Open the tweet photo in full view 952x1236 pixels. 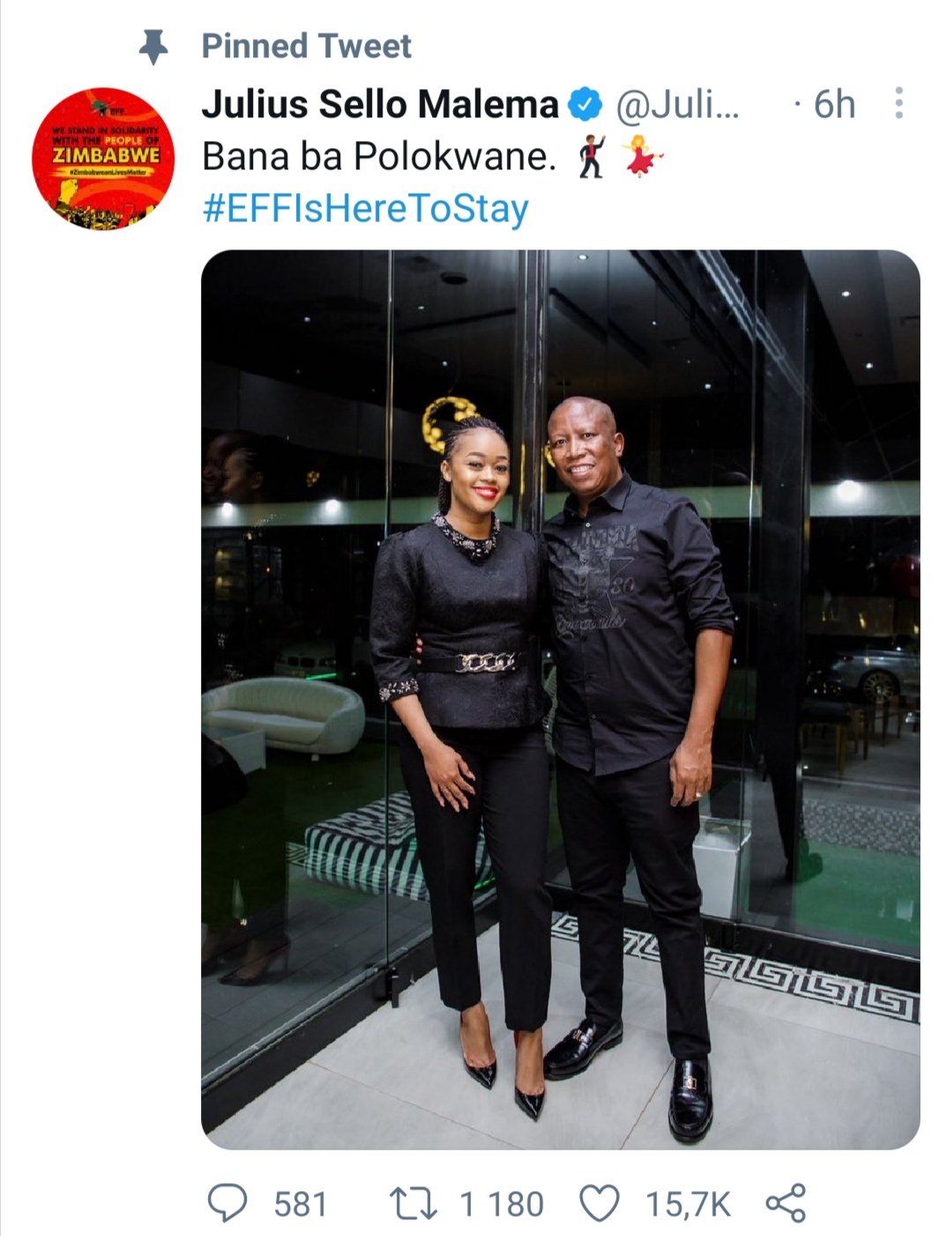[x=561, y=699]
